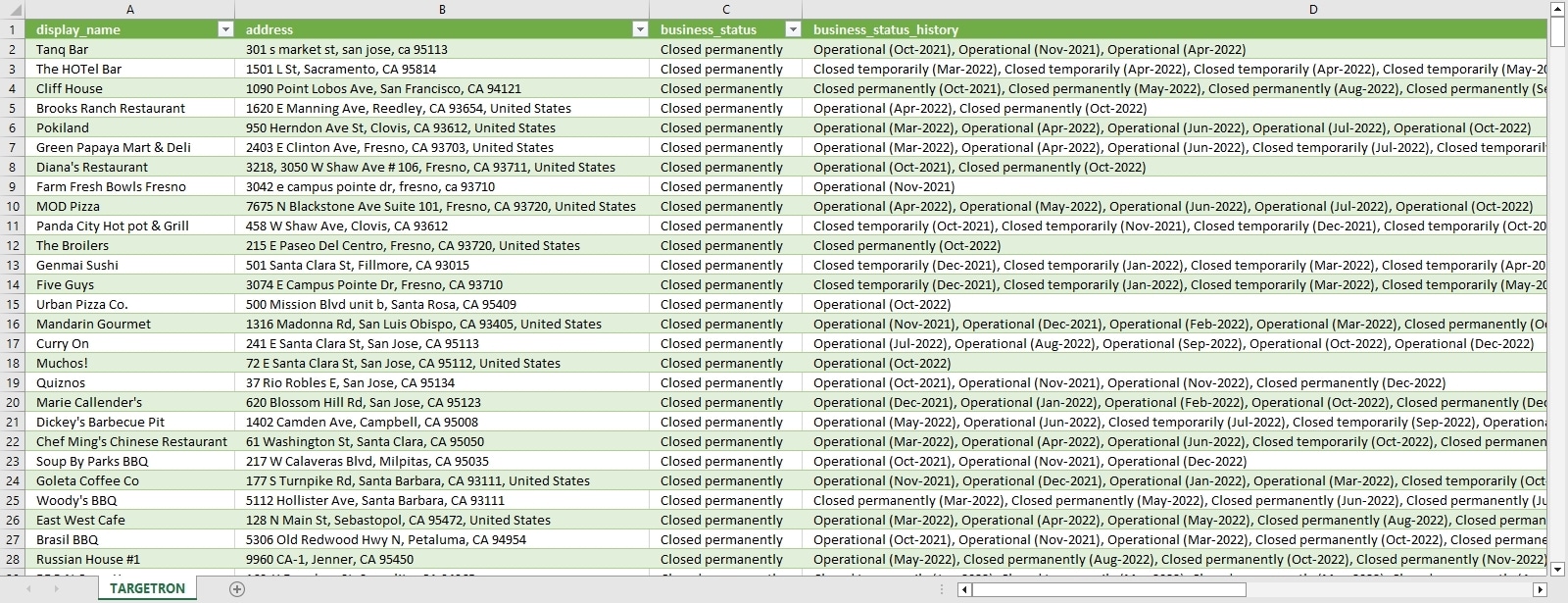The height and width of the screenshot is (603, 1568).
Task: Click horizontal scrollbar left arrow
Action: click(964, 589)
